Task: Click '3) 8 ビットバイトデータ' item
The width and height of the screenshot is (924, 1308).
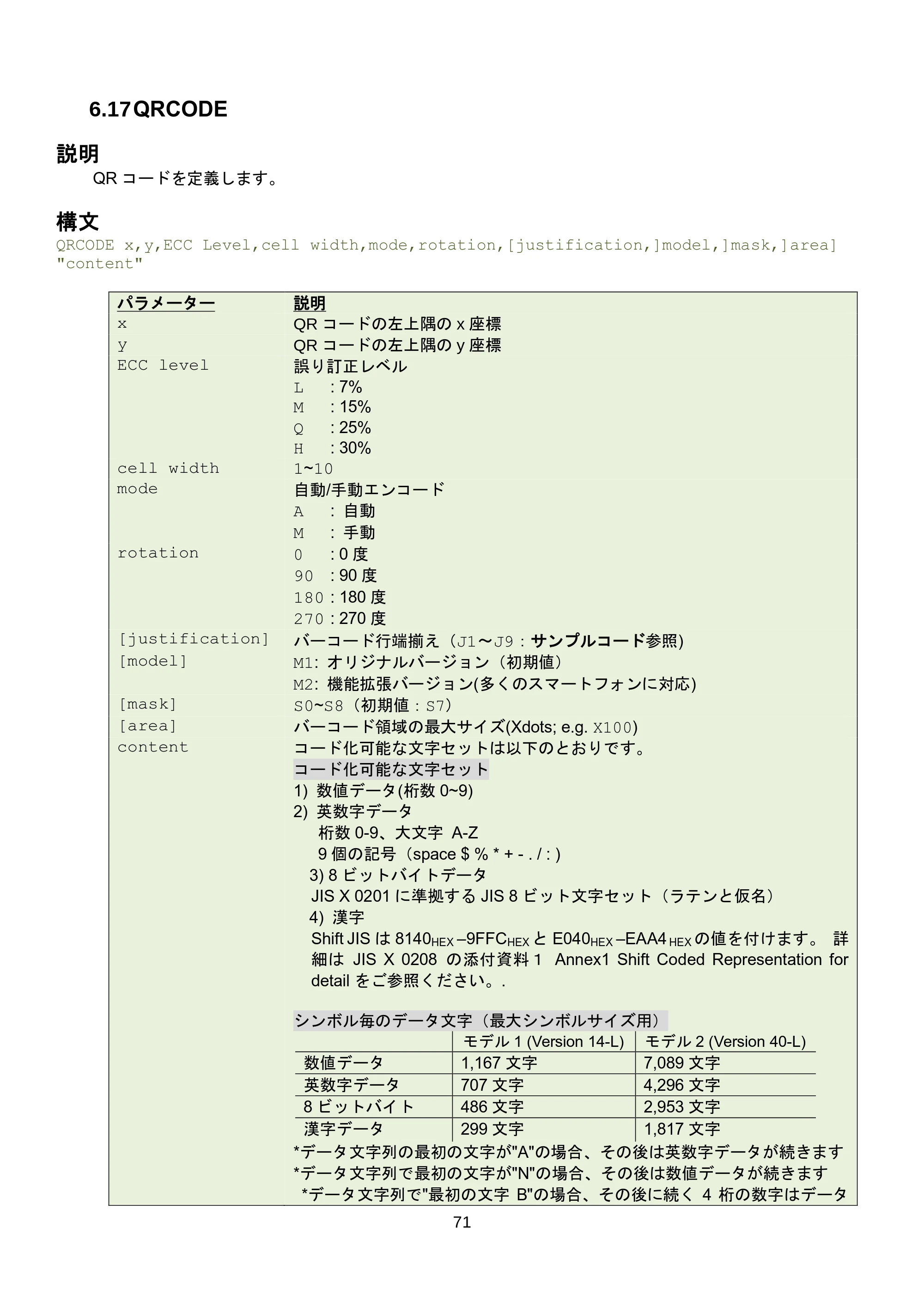Action: (398, 875)
